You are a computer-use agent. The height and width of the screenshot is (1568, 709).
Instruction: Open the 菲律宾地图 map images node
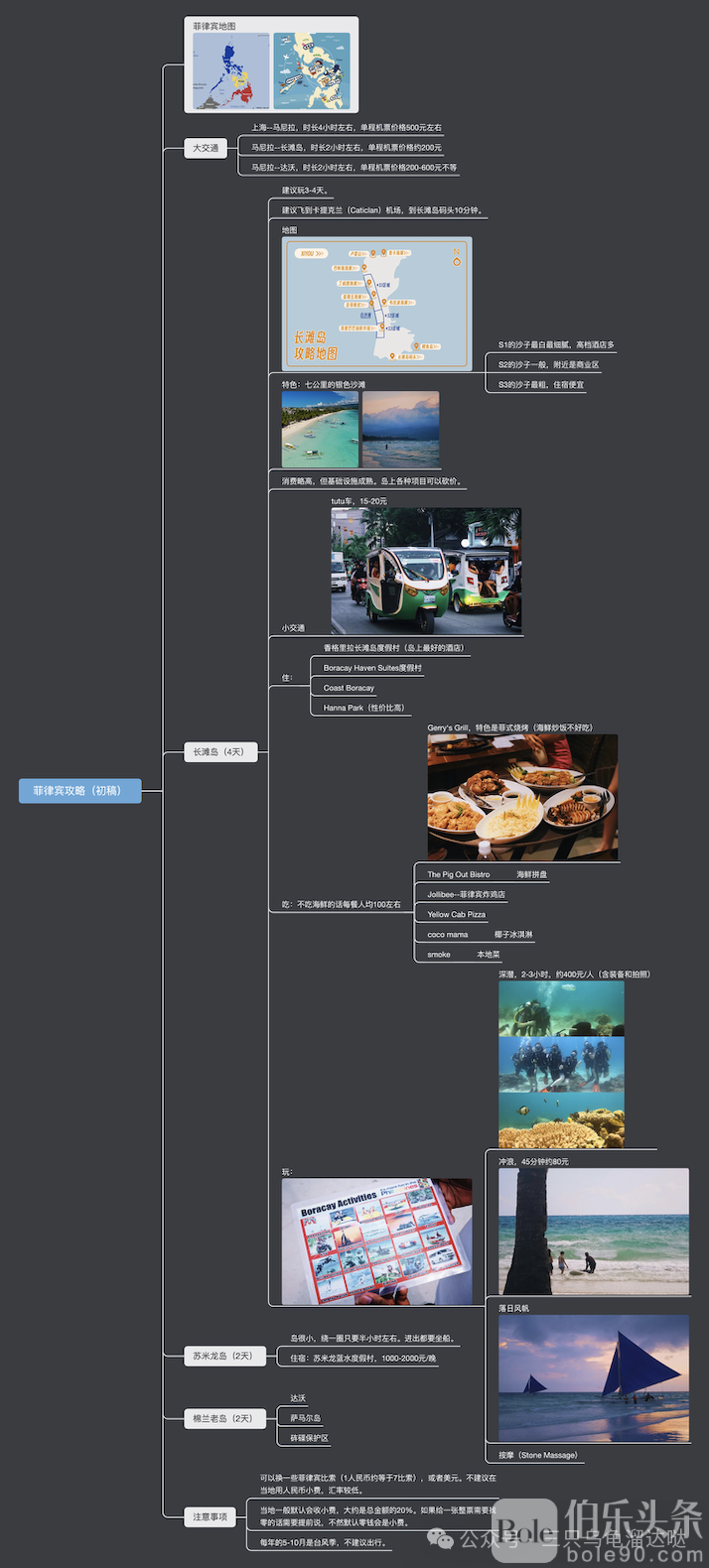pyautogui.click(x=271, y=65)
